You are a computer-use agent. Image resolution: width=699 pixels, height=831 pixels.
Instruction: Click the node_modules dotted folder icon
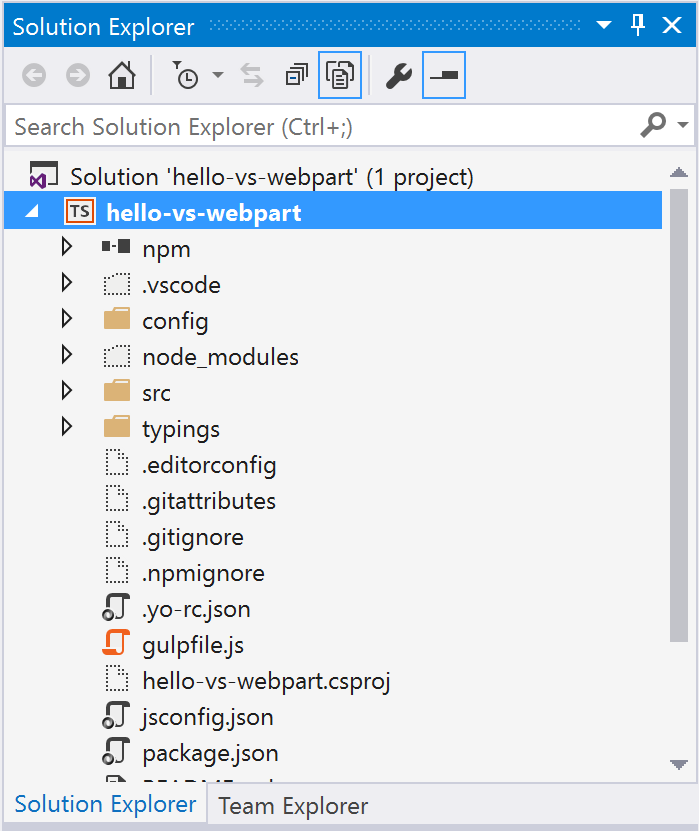tap(117, 356)
